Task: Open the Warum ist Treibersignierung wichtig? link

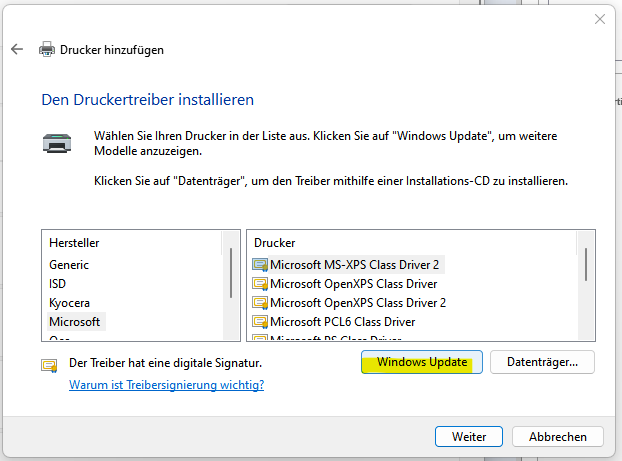Action: pos(167,385)
